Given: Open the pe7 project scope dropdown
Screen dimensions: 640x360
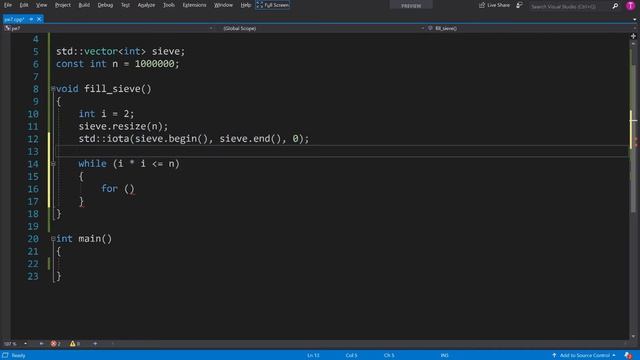Looking at the screenshot, I should tap(109, 28).
